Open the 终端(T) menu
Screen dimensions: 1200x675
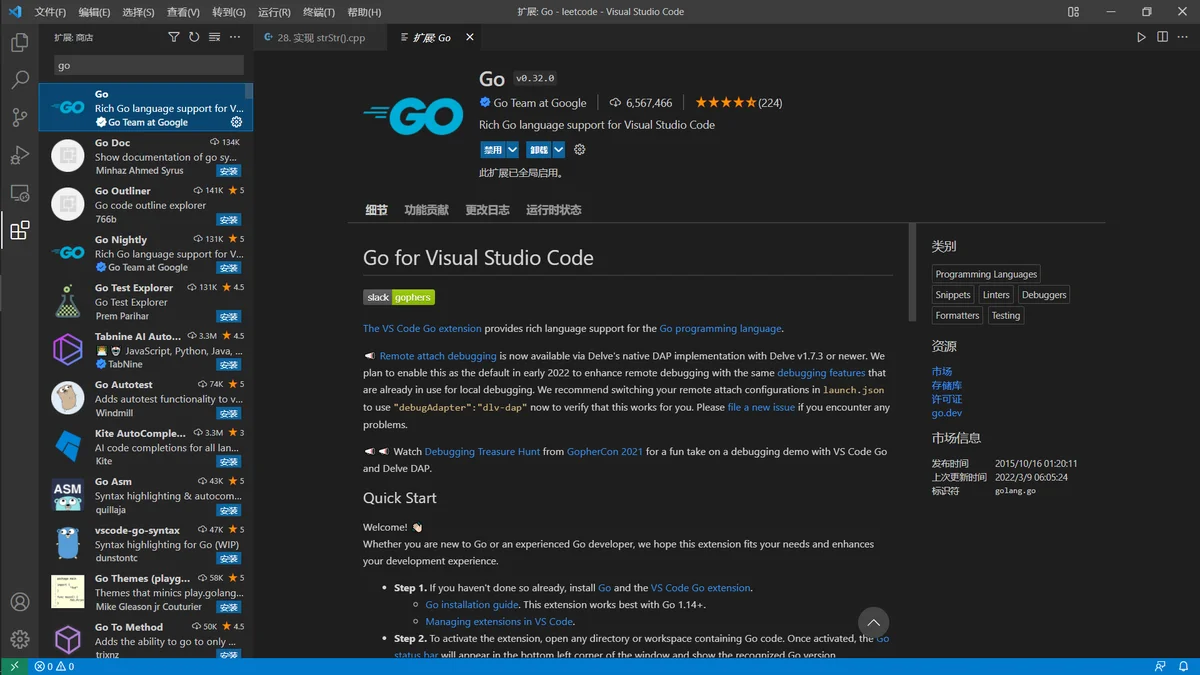coord(319,12)
